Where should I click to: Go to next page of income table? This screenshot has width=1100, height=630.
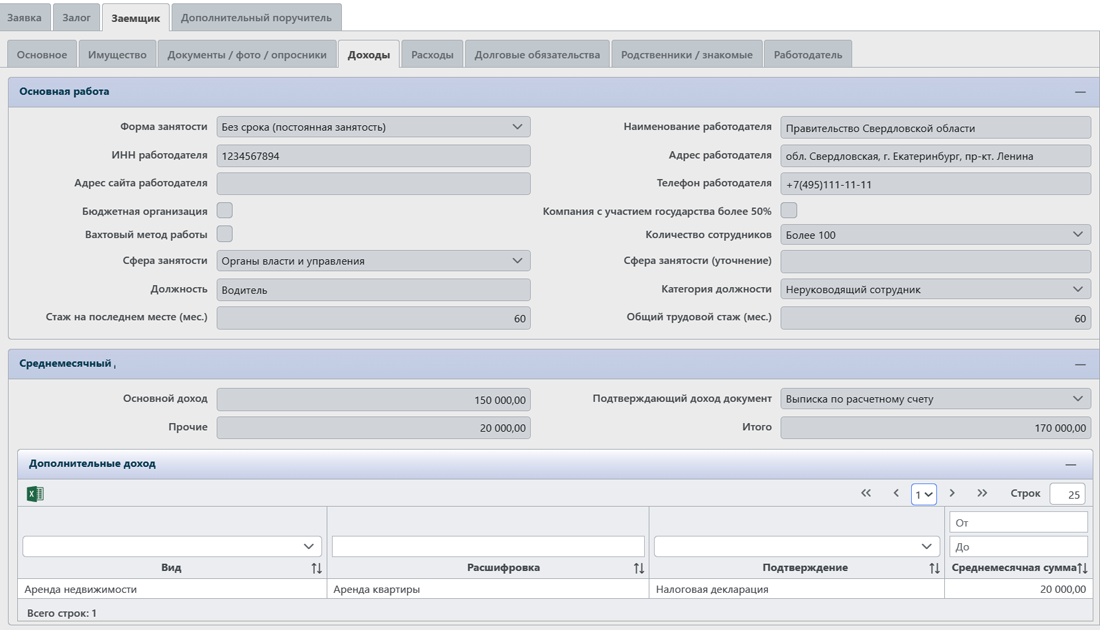[x=952, y=494]
